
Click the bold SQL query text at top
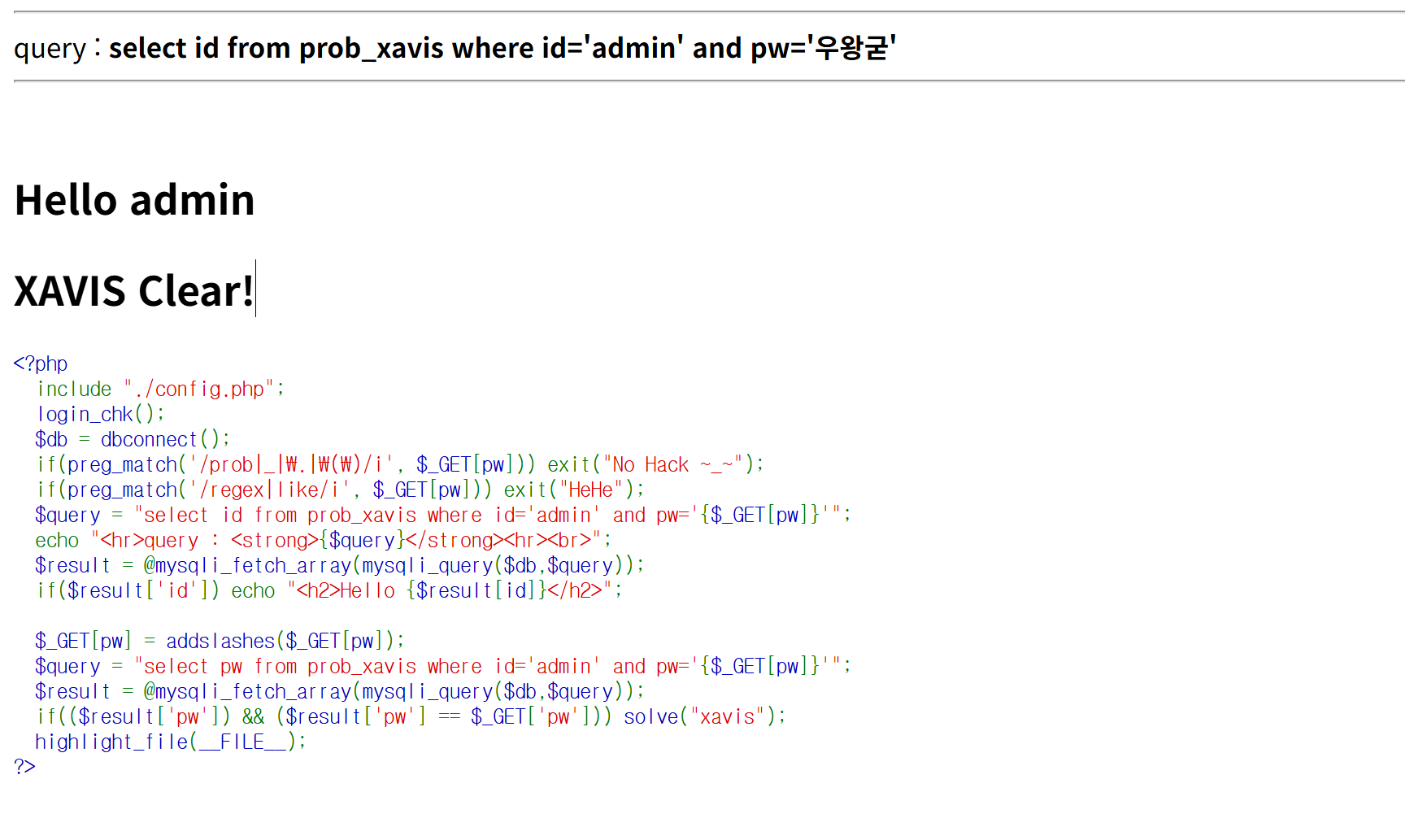pos(455,49)
